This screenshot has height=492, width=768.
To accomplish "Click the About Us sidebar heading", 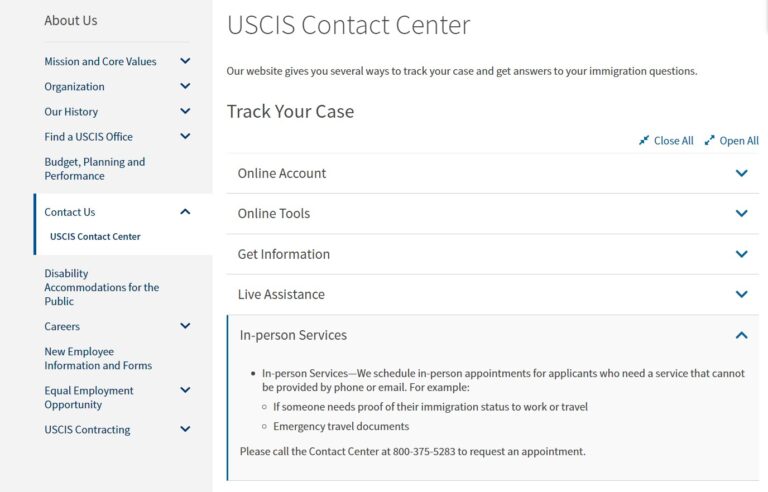I will 71,20.
